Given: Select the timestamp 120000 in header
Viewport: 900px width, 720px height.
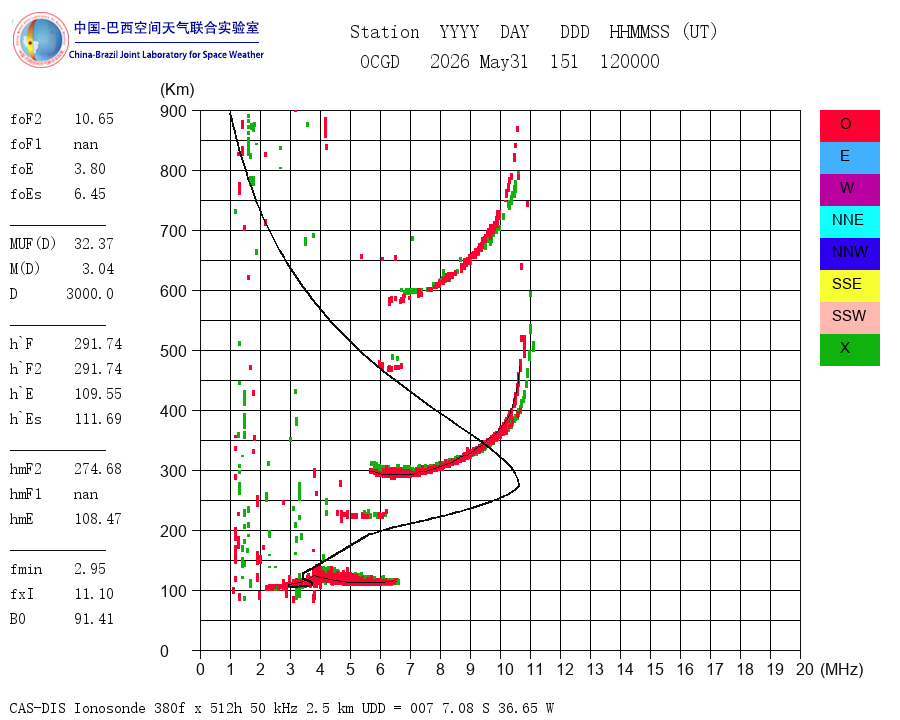Looking at the screenshot, I should [630, 61].
